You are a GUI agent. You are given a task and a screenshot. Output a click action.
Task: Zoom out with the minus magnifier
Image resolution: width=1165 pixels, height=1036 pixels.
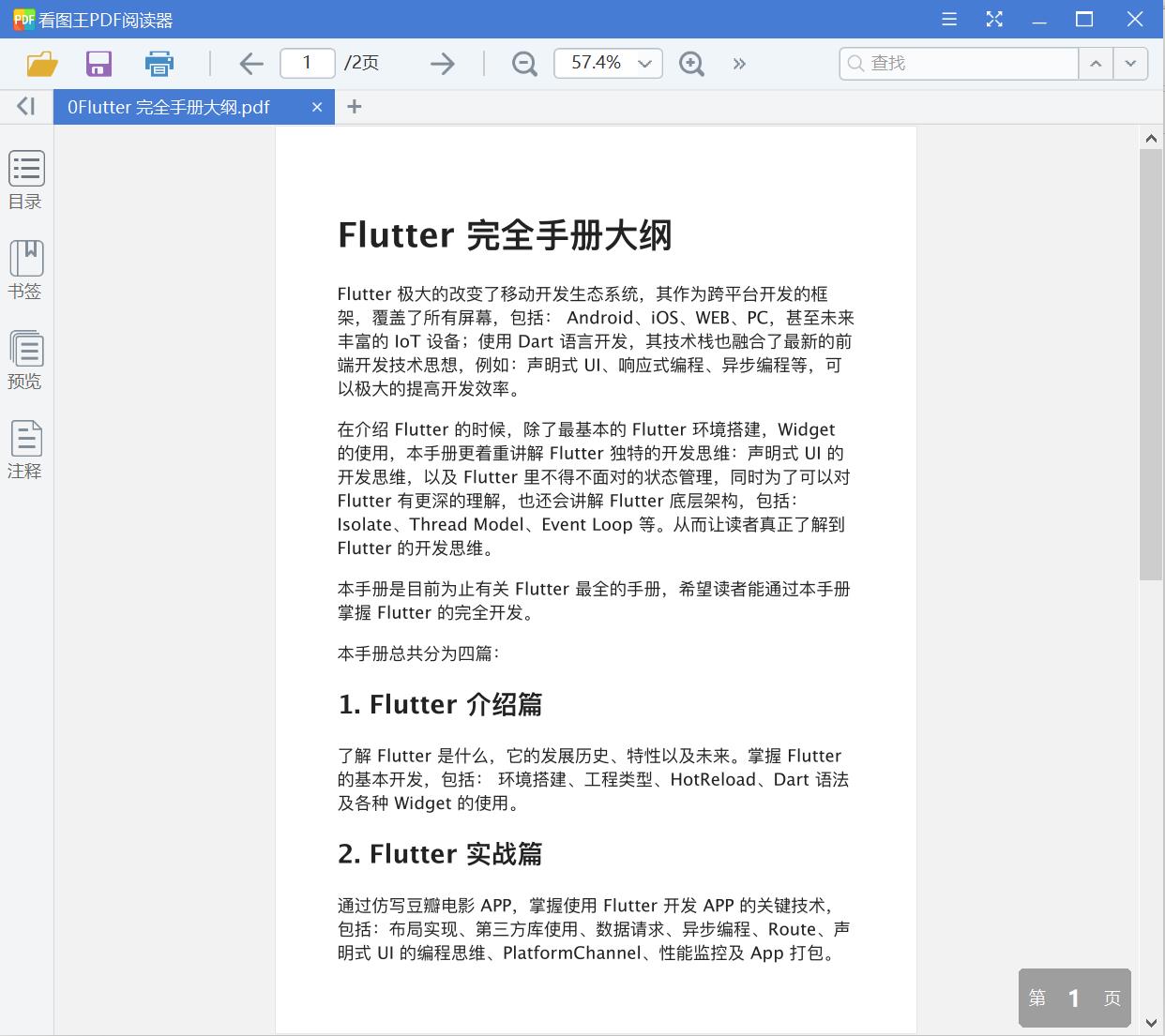(x=524, y=64)
